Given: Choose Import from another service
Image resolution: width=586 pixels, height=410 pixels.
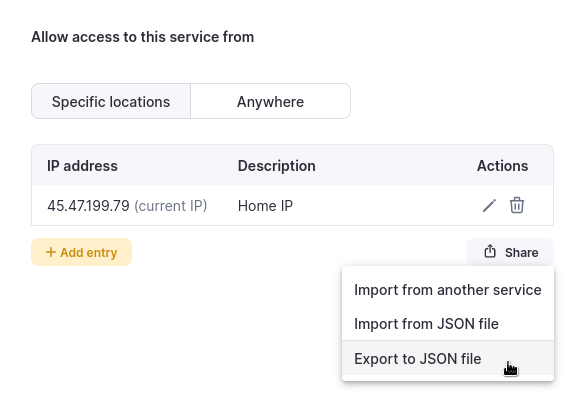Looking at the screenshot, I should coord(448,290).
